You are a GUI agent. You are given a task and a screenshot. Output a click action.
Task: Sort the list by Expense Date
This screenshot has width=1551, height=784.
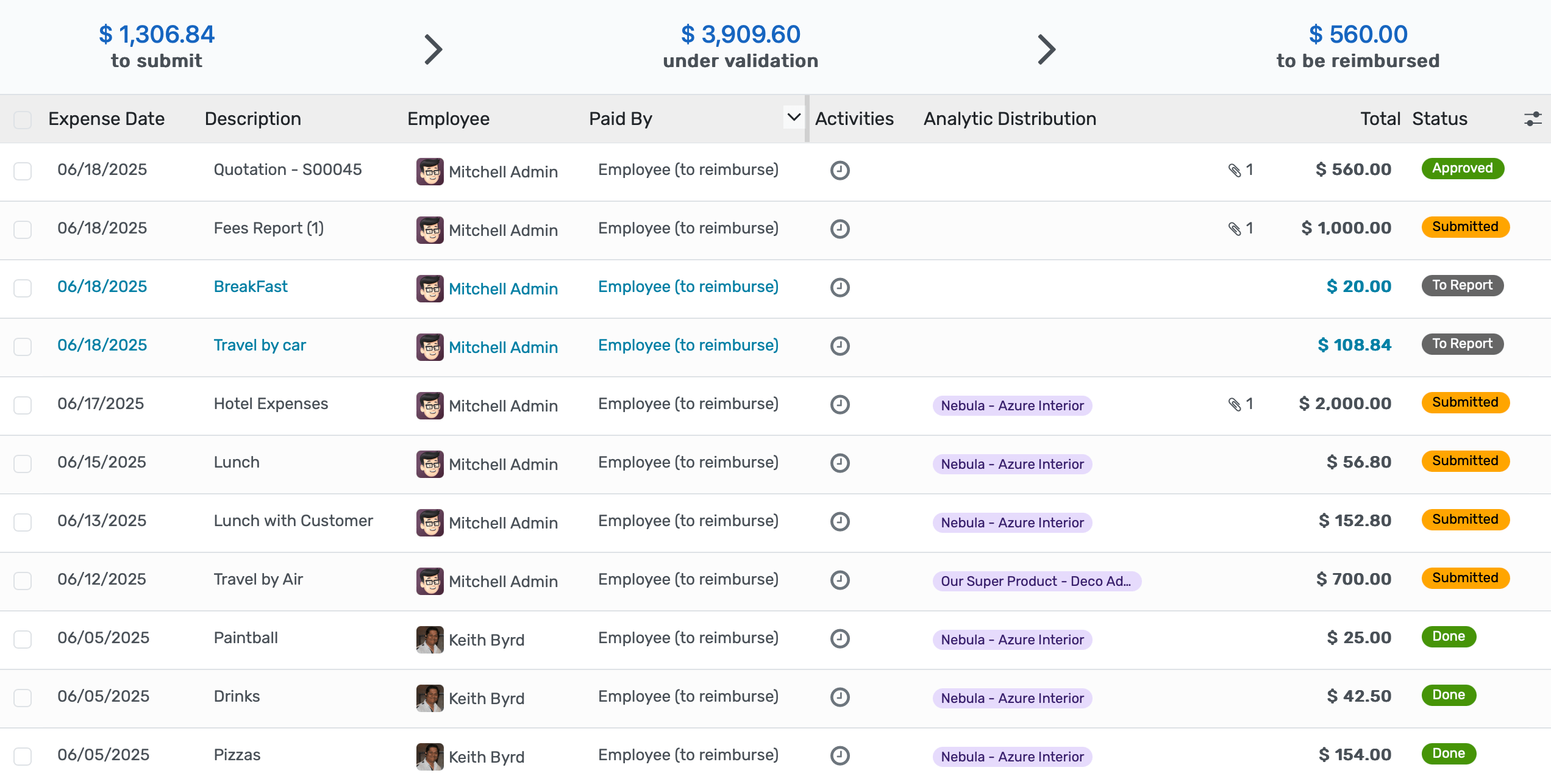106,118
